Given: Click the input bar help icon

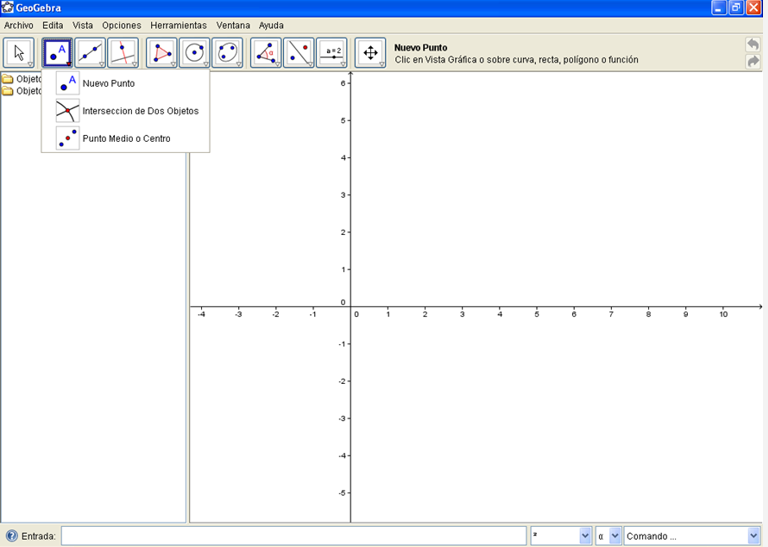Looking at the screenshot, I should (x=12, y=536).
